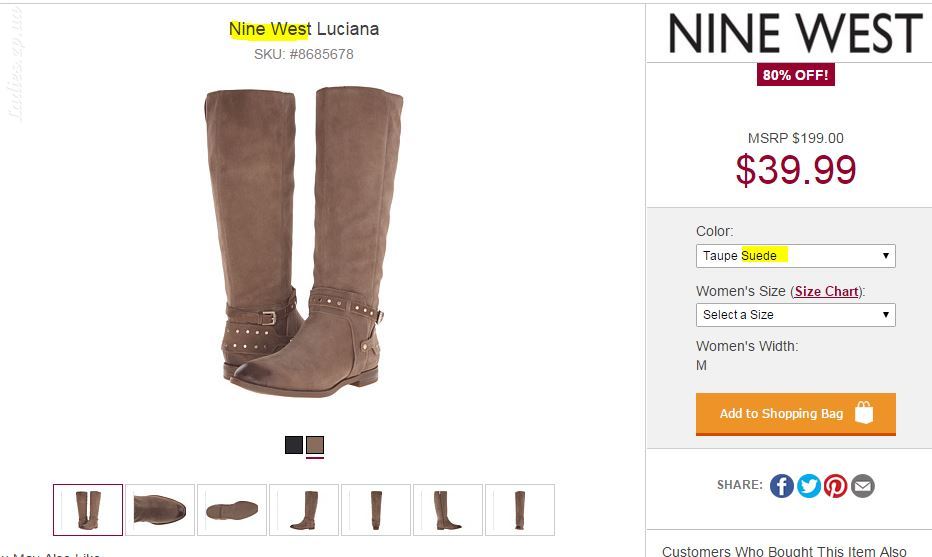Choose the black color swatch

click(x=294, y=445)
